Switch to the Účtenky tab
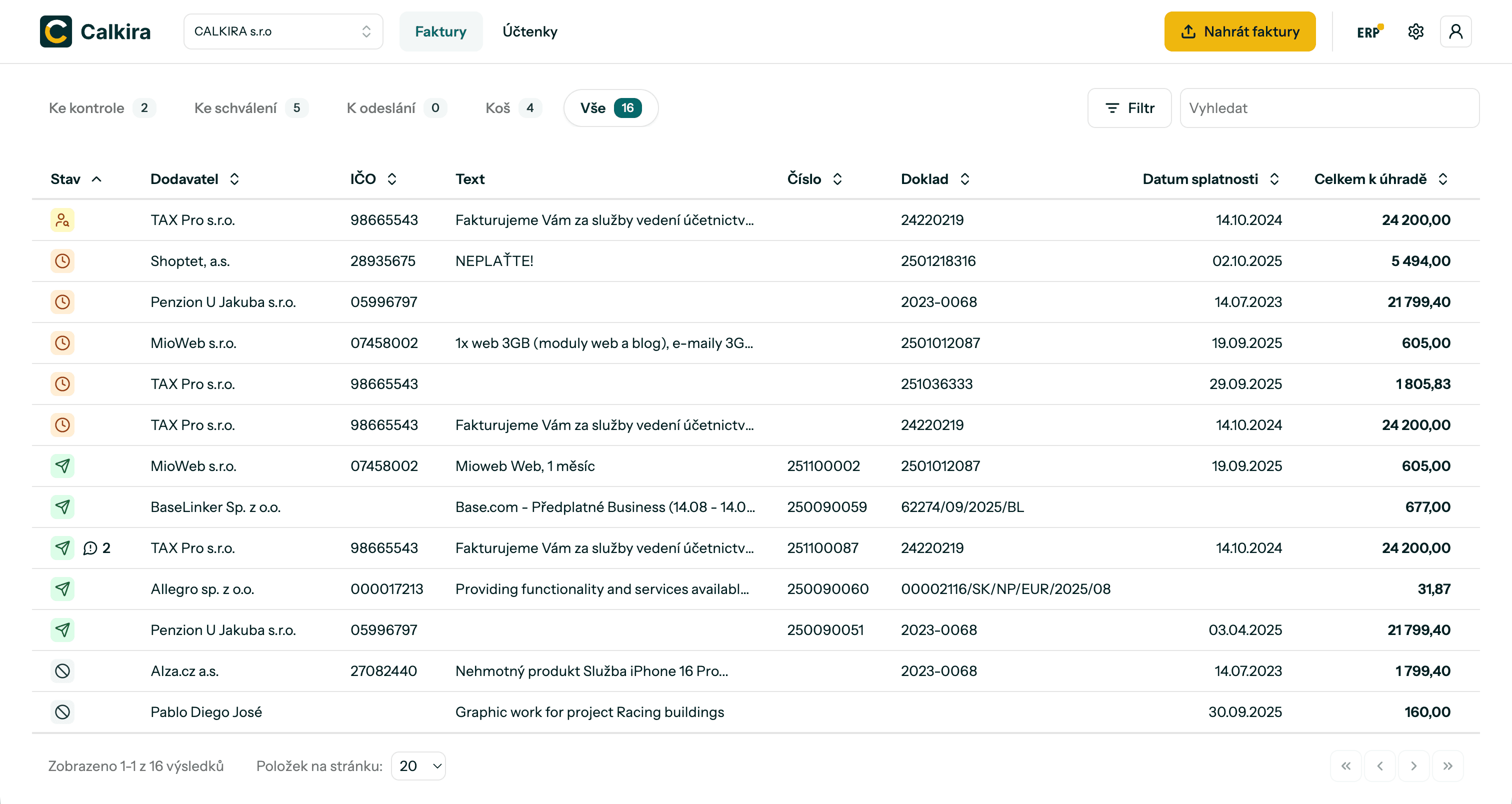 pyautogui.click(x=529, y=31)
